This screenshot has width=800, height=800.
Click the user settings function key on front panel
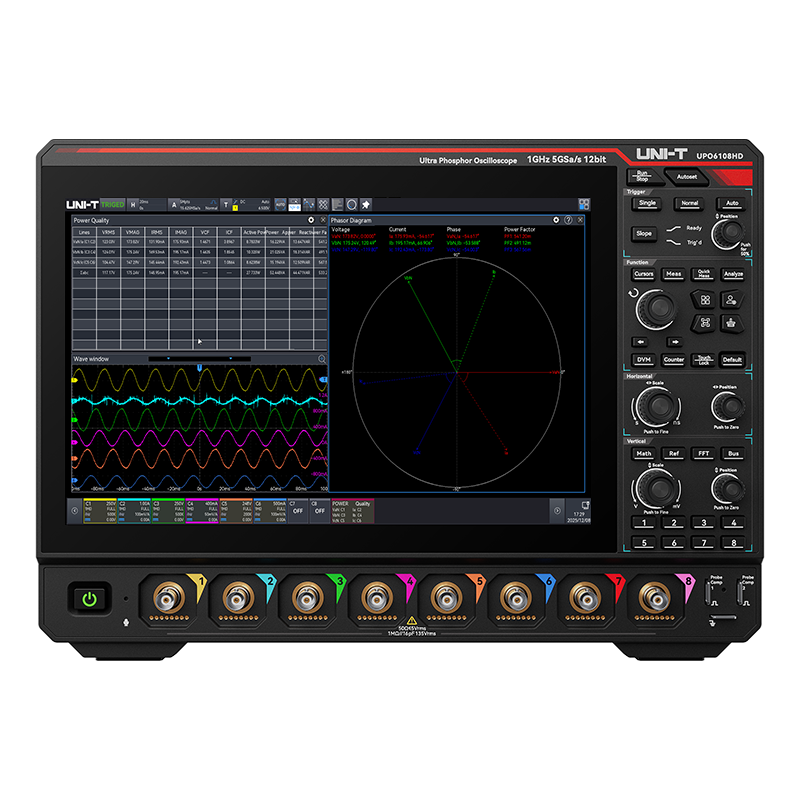point(731,300)
